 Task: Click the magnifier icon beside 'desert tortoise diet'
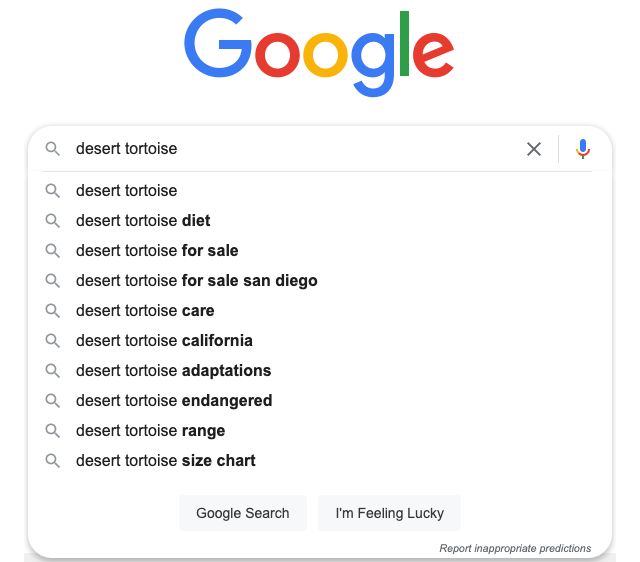[53, 221]
